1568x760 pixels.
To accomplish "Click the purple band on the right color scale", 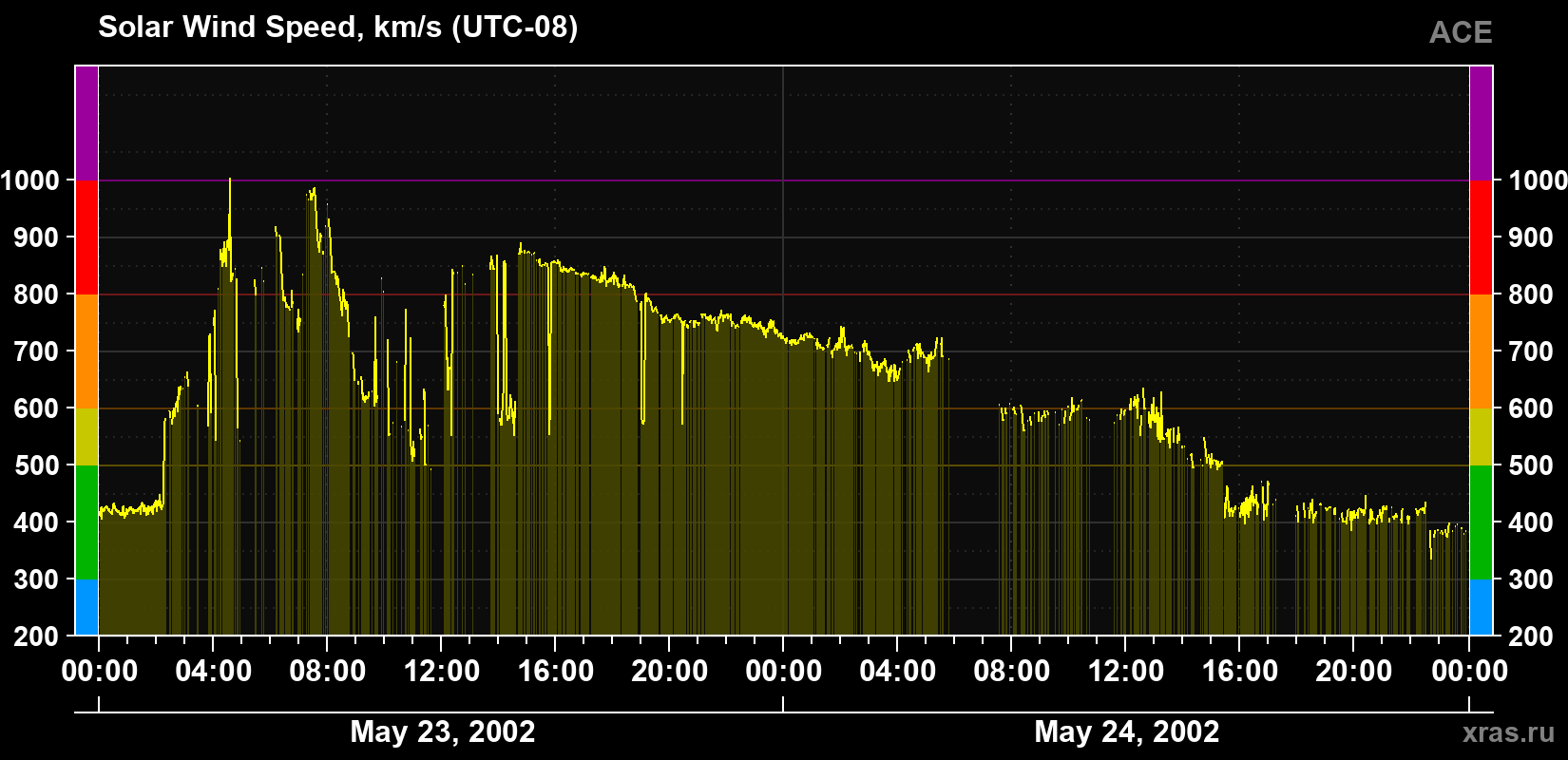I will (1481, 123).
